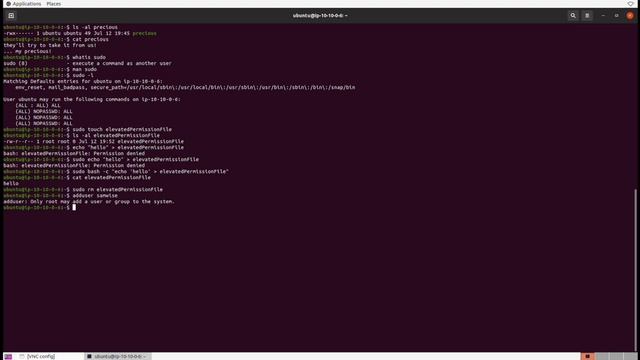This screenshot has height=360, width=640.
Task: Click the terminal search magnifier icon
Action: coord(573,16)
